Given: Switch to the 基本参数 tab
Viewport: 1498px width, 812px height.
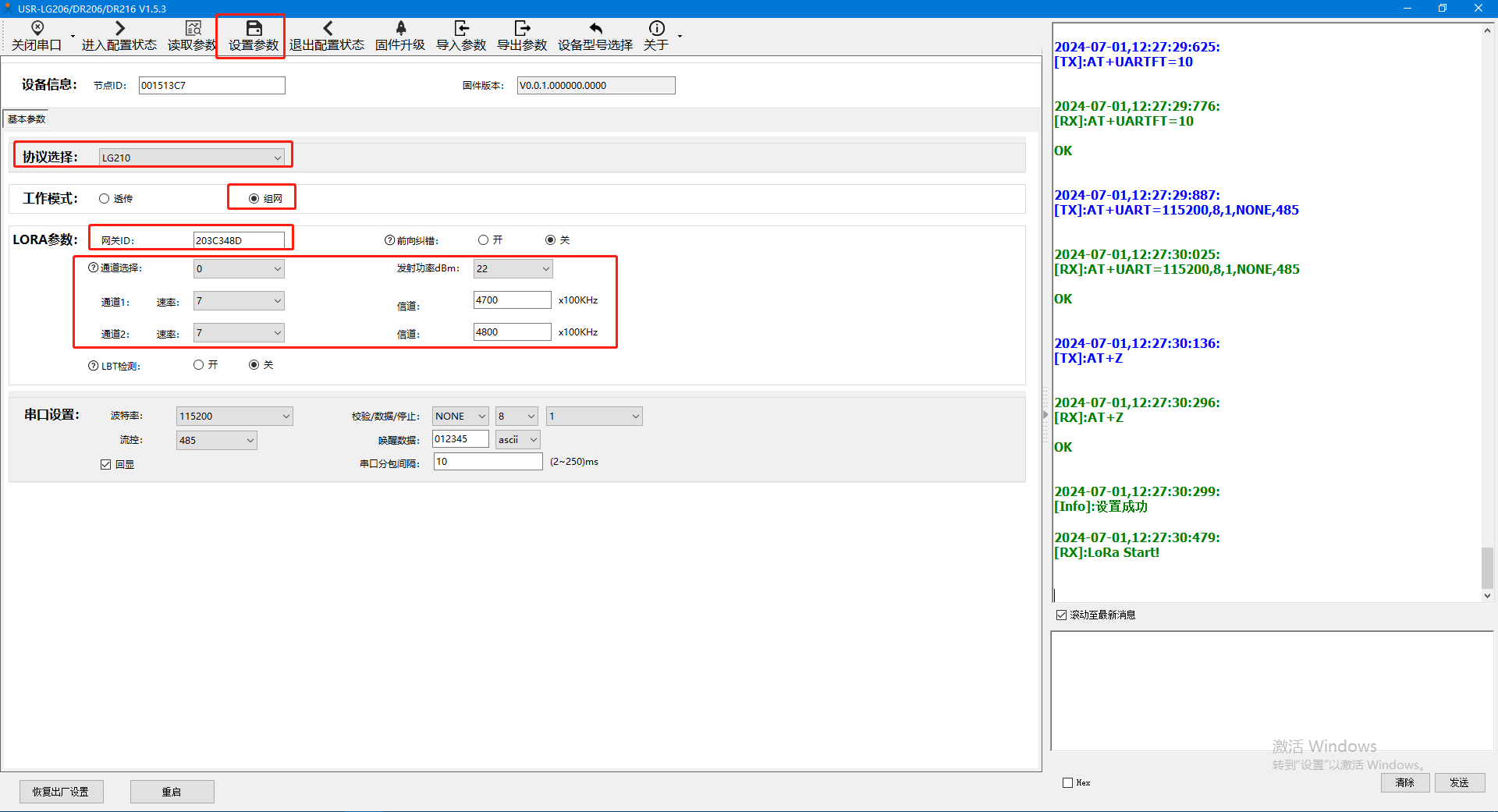Looking at the screenshot, I should (x=27, y=119).
